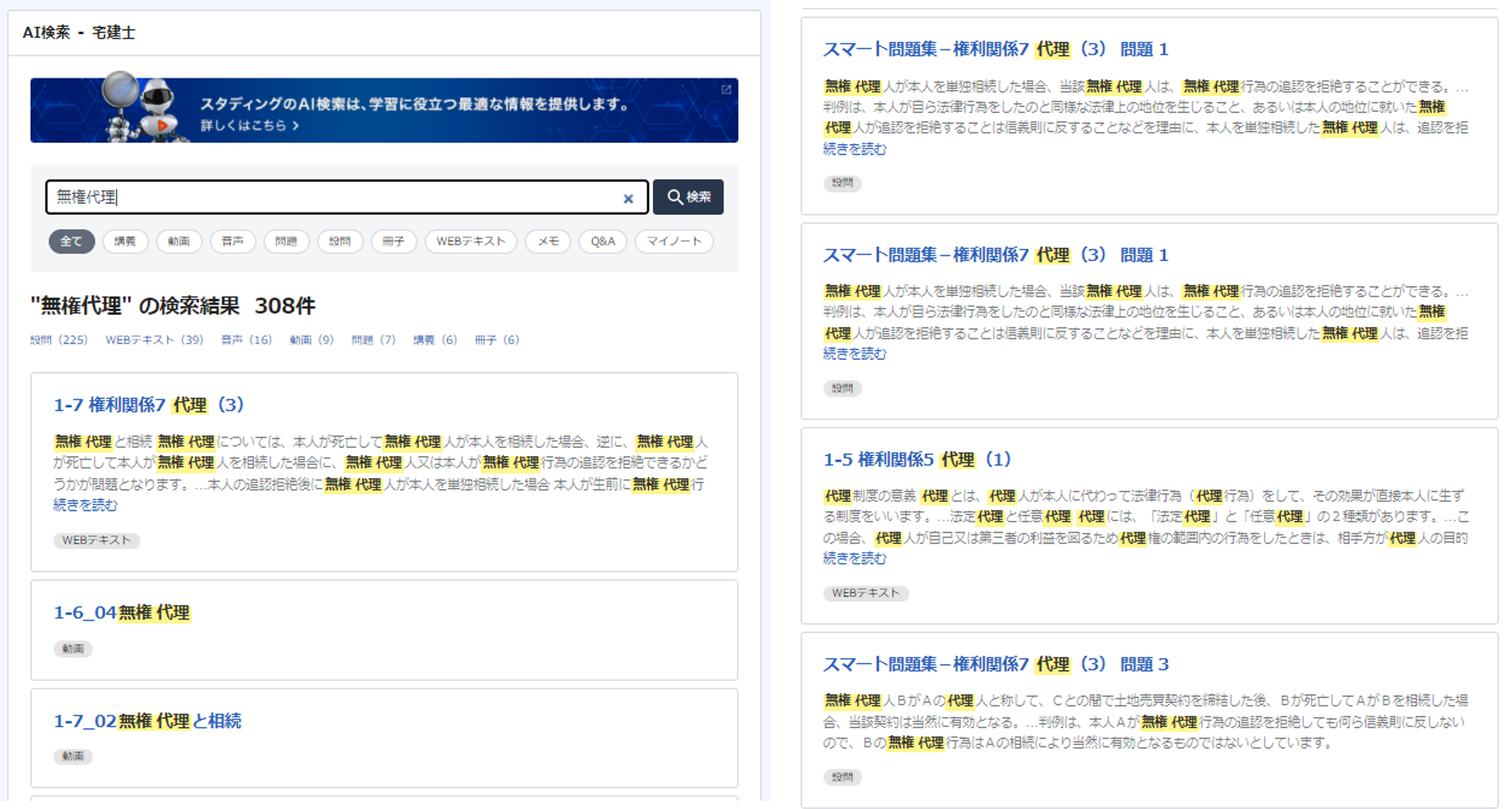This screenshot has height=809, width=1512.
Task: Select the マイノート filter chip
Action: pos(673,241)
